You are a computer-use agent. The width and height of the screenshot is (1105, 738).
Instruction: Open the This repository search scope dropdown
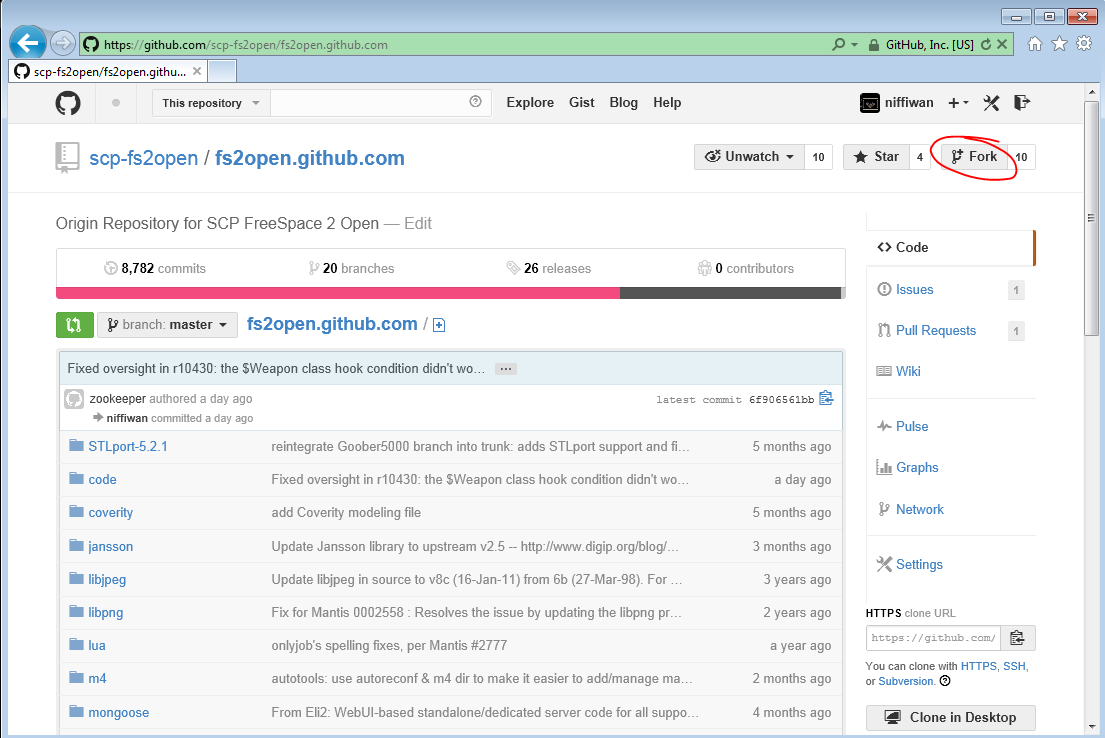pyautogui.click(x=211, y=103)
